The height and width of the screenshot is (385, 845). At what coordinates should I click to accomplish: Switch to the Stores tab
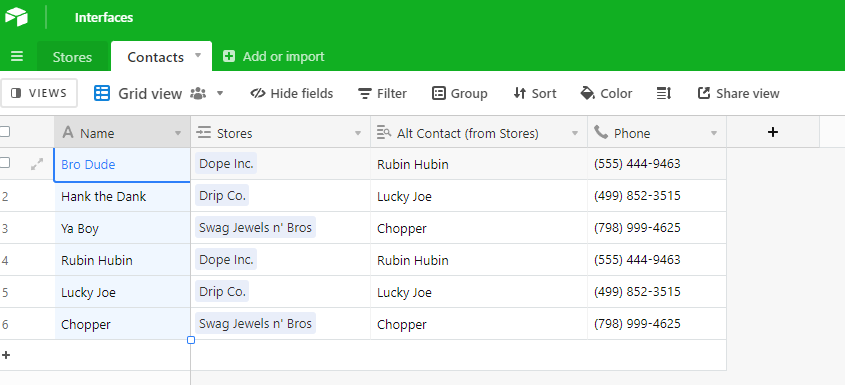pyautogui.click(x=72, y=57)
